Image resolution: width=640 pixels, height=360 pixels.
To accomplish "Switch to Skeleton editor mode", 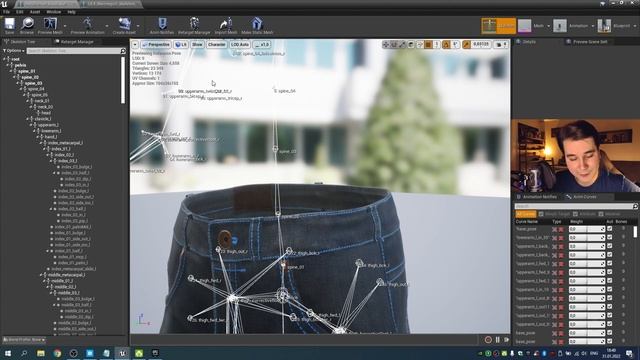I will coord(498,26).
